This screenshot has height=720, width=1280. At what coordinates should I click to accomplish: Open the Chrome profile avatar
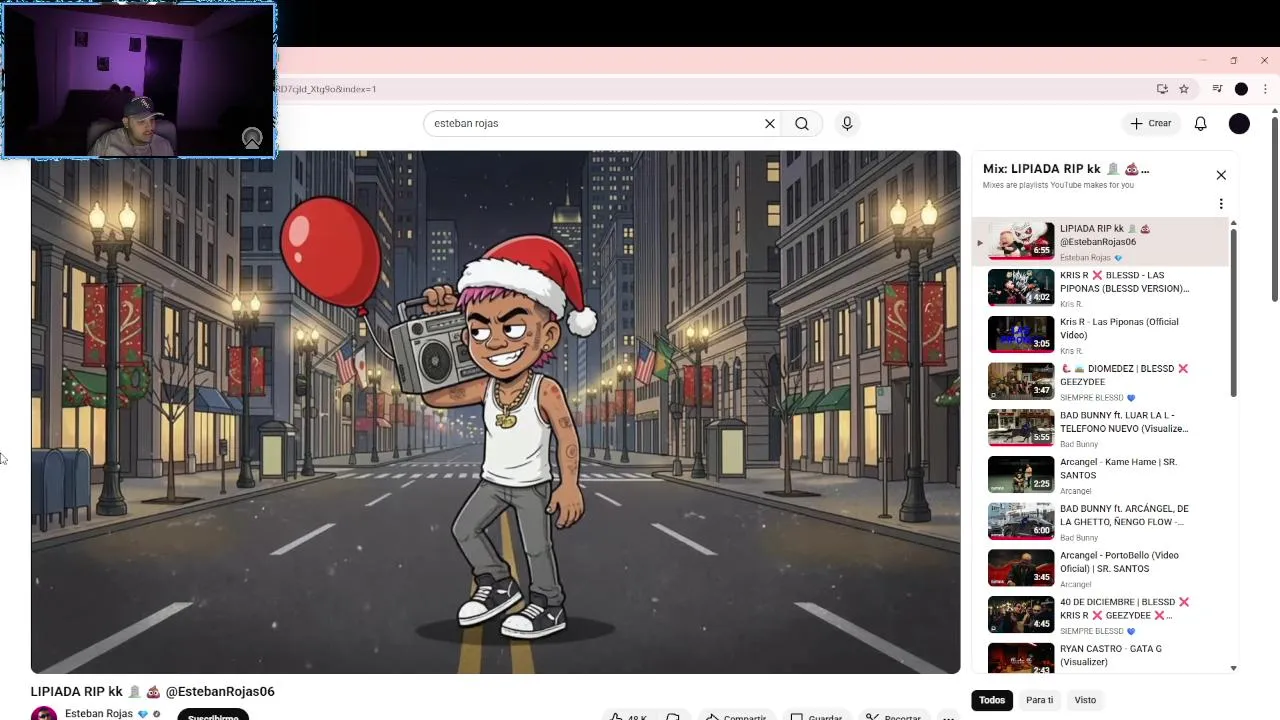coord(1241,89)
